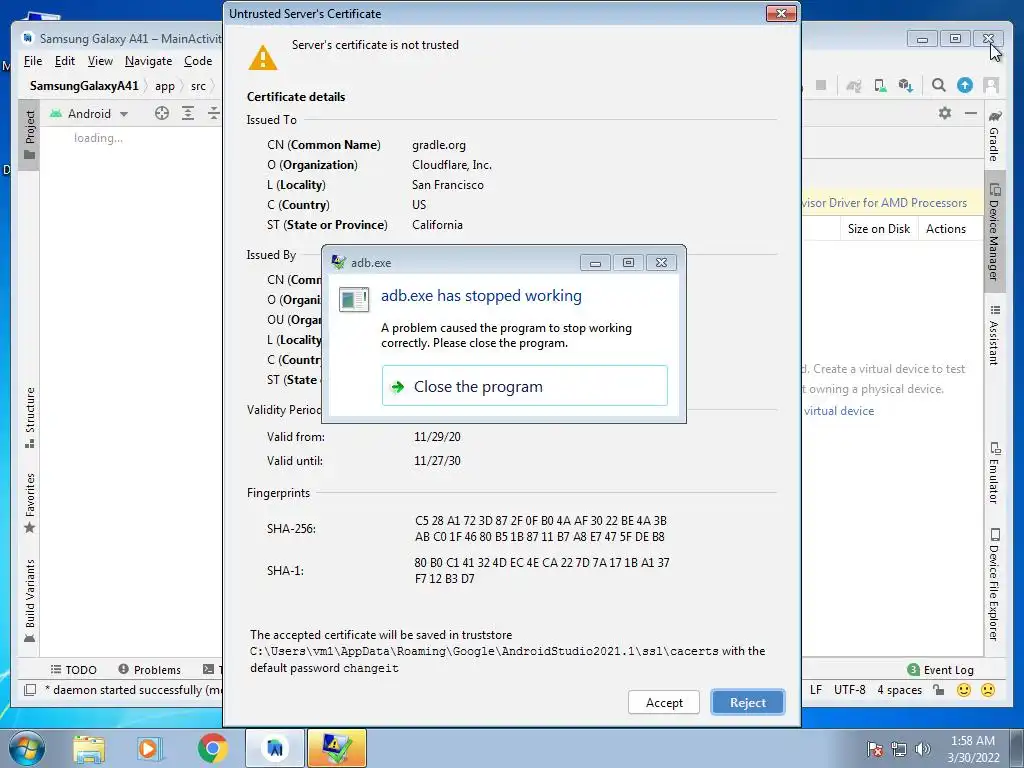1024x768 pixels.
Task: Open the Device File Explorer side tab
Action: tap(994, 584)
